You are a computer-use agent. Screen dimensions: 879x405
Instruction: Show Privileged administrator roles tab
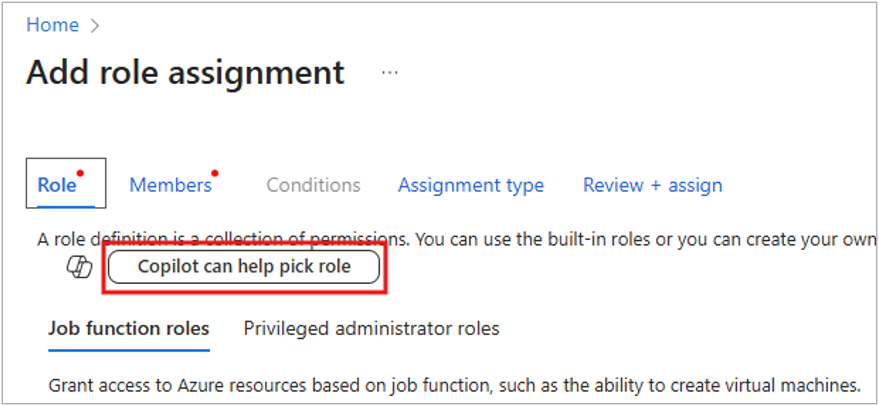pos(371,328)
